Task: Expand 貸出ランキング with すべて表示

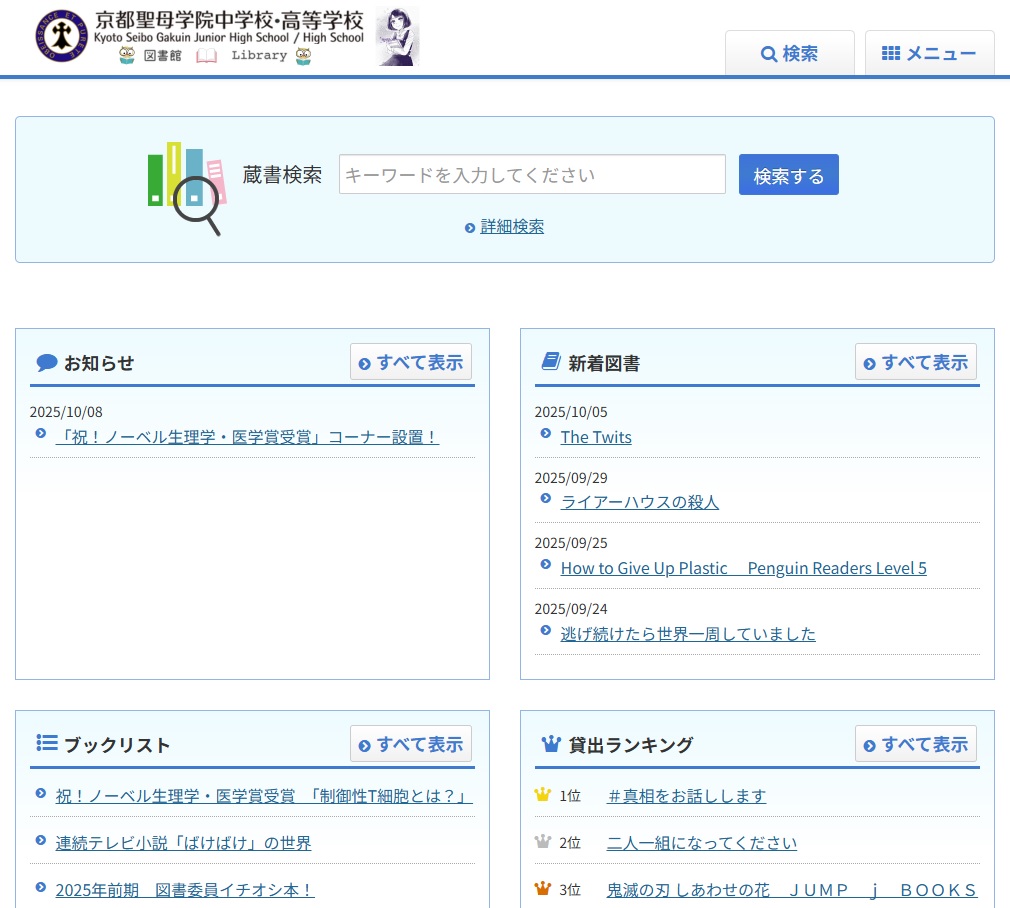Action: [x=916, y=744]
